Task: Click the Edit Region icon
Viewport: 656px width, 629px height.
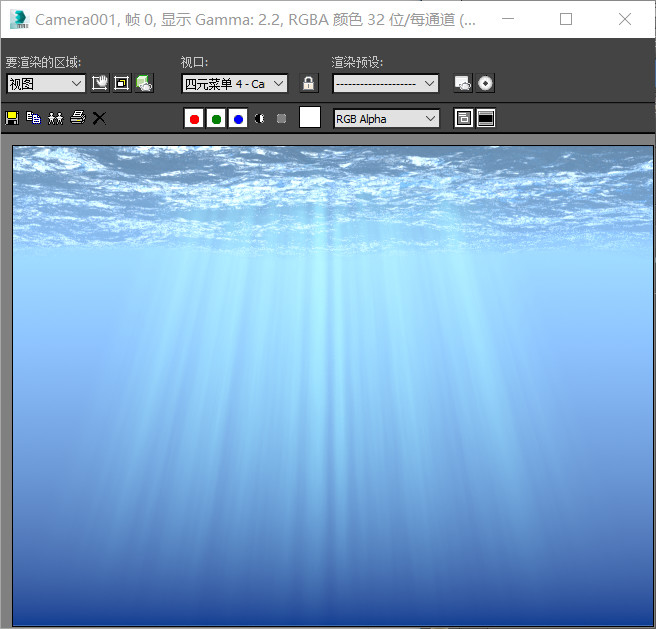Action: (100, 83)
